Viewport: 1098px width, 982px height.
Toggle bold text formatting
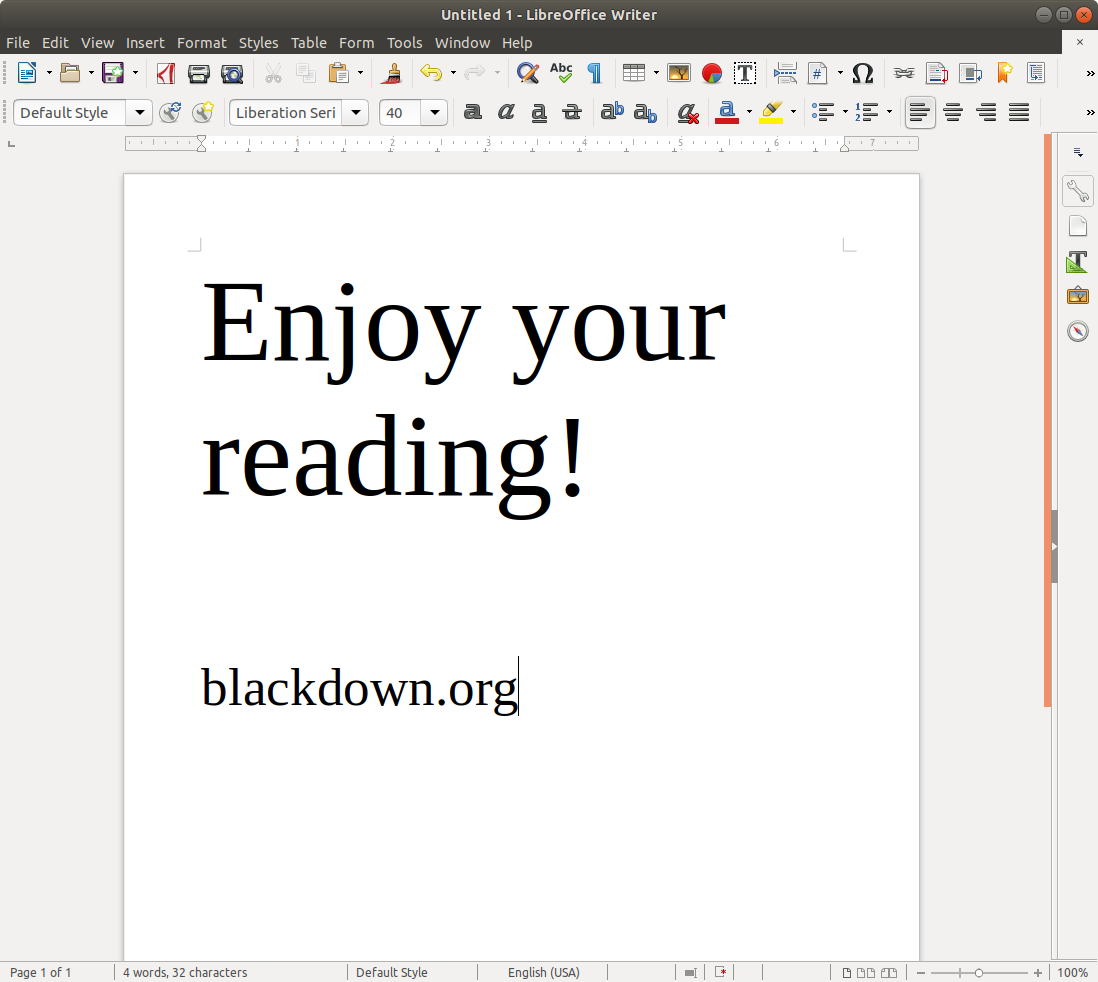(x=473, y=113)
